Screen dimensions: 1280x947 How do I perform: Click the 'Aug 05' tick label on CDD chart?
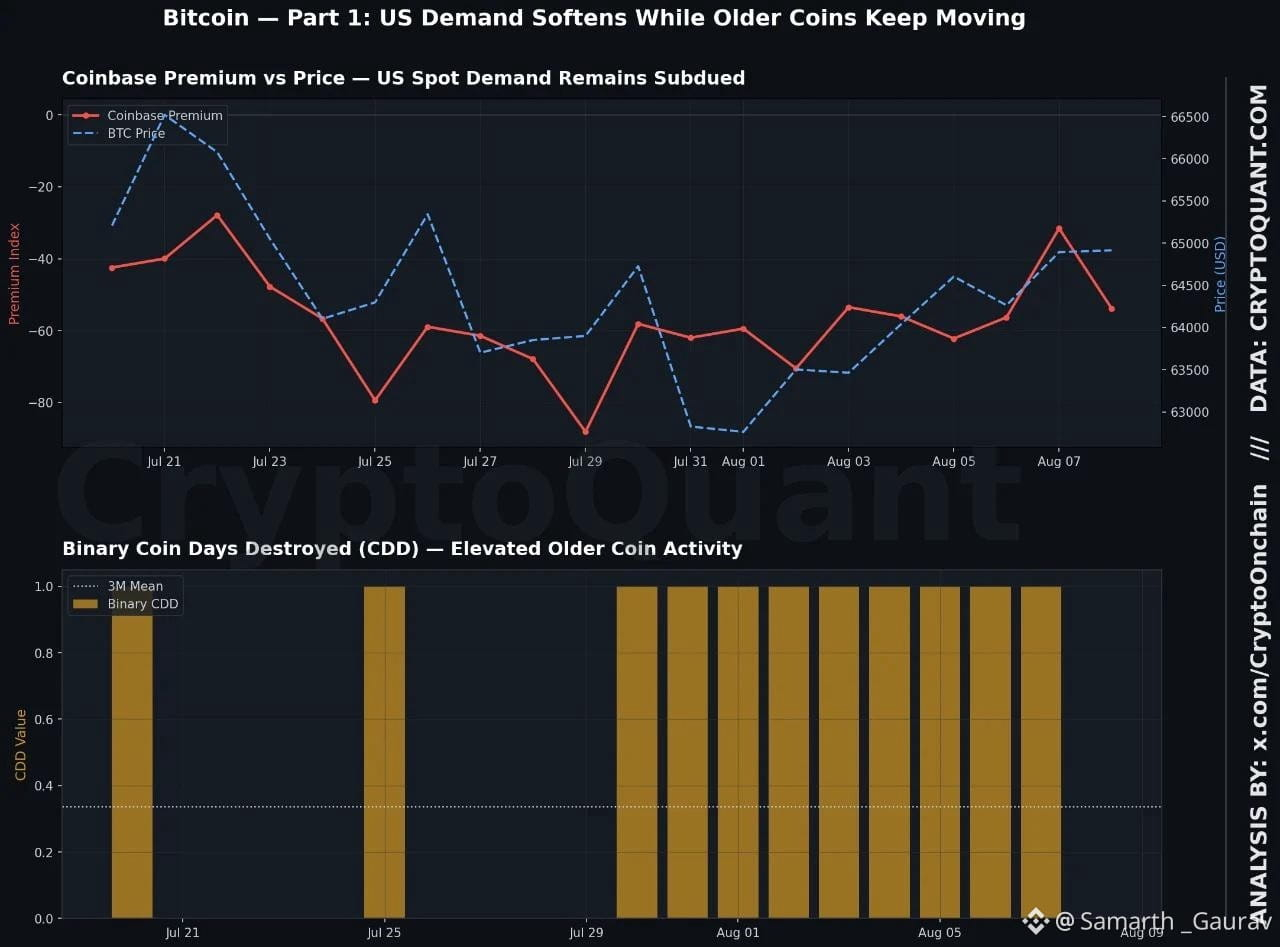point(940,933)
